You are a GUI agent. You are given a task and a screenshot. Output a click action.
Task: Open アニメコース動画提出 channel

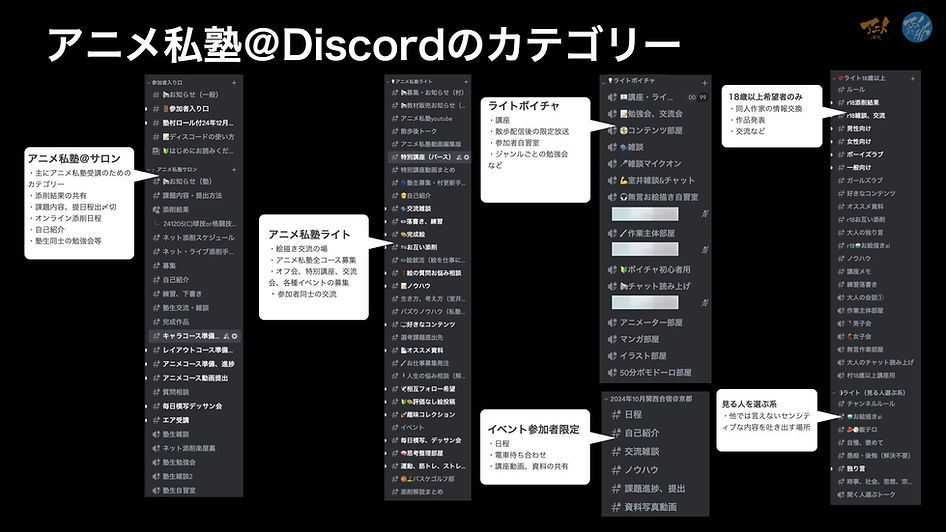coord(194,378)
